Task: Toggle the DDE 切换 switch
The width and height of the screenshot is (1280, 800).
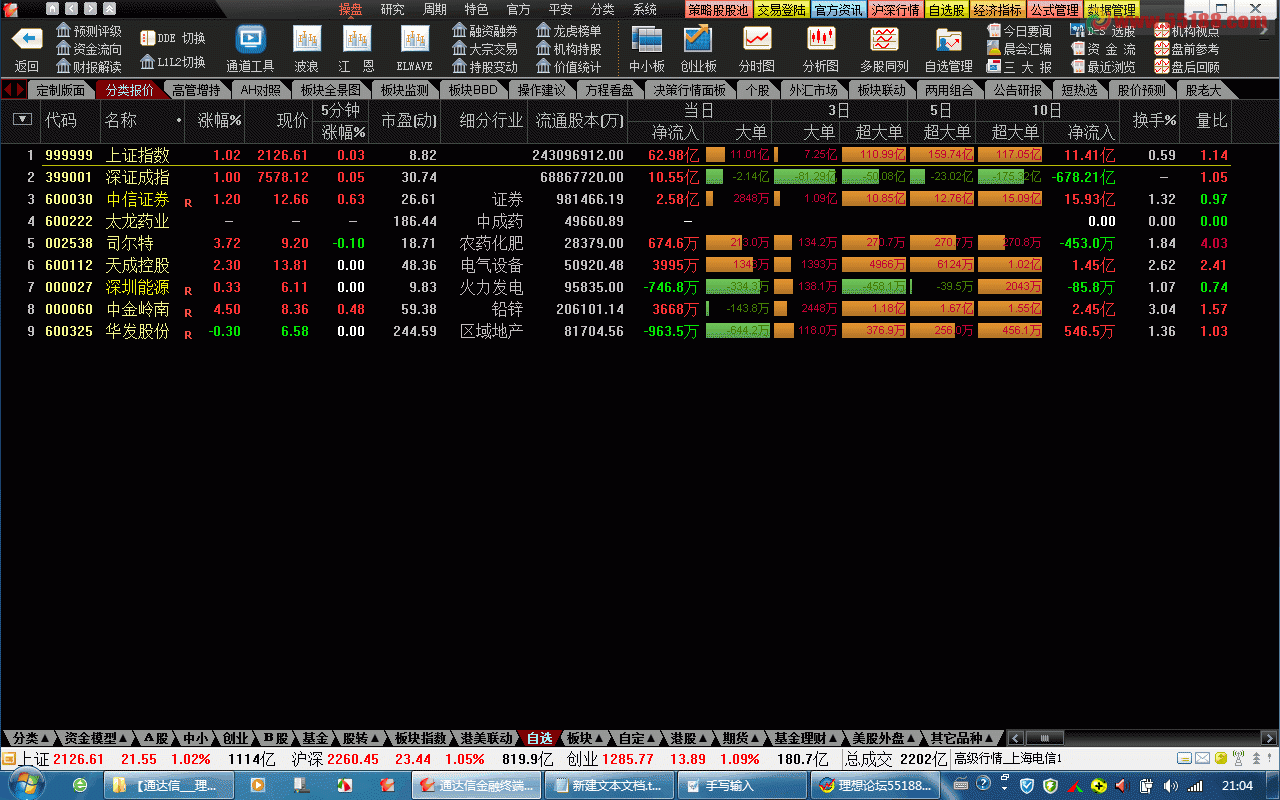Action: (173, 38)
